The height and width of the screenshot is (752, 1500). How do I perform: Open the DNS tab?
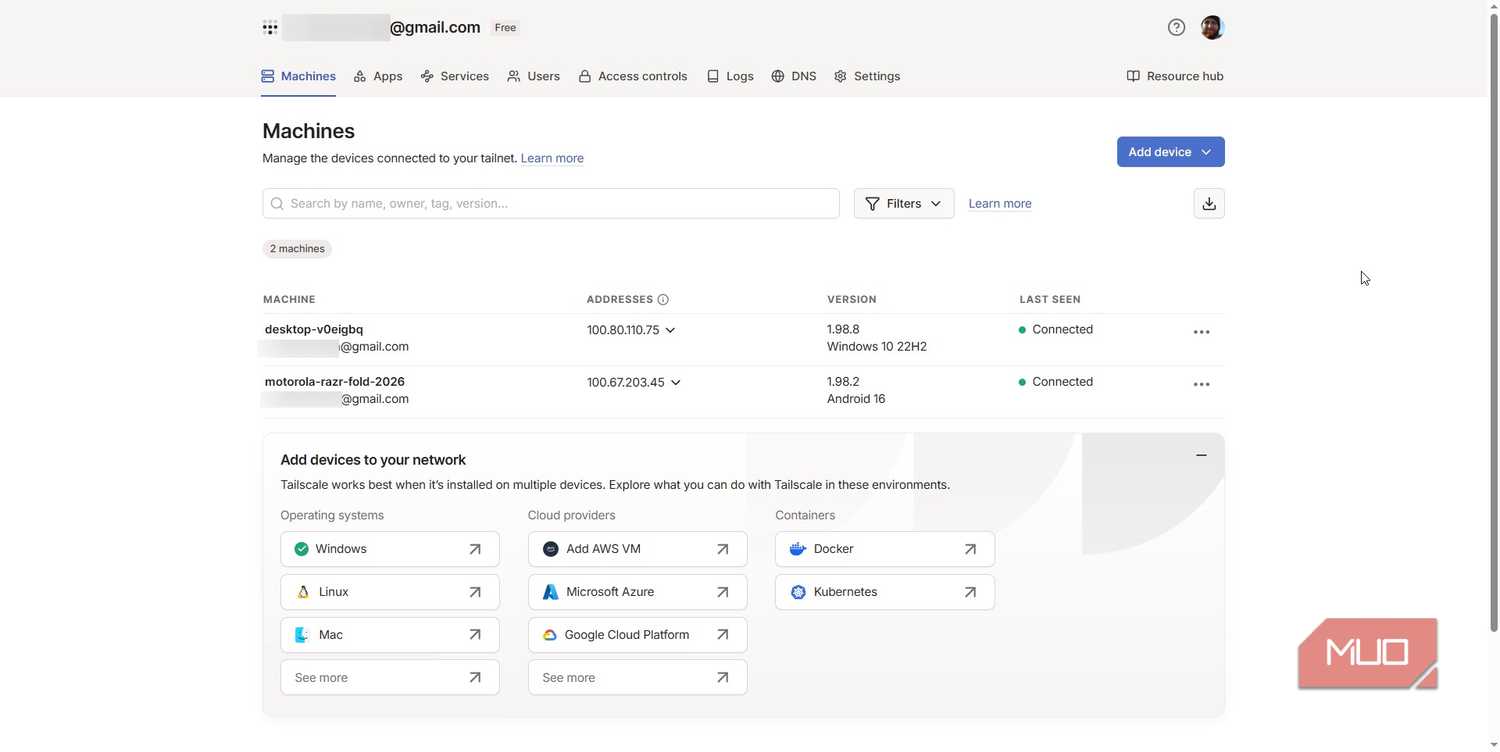coord(794,76)
